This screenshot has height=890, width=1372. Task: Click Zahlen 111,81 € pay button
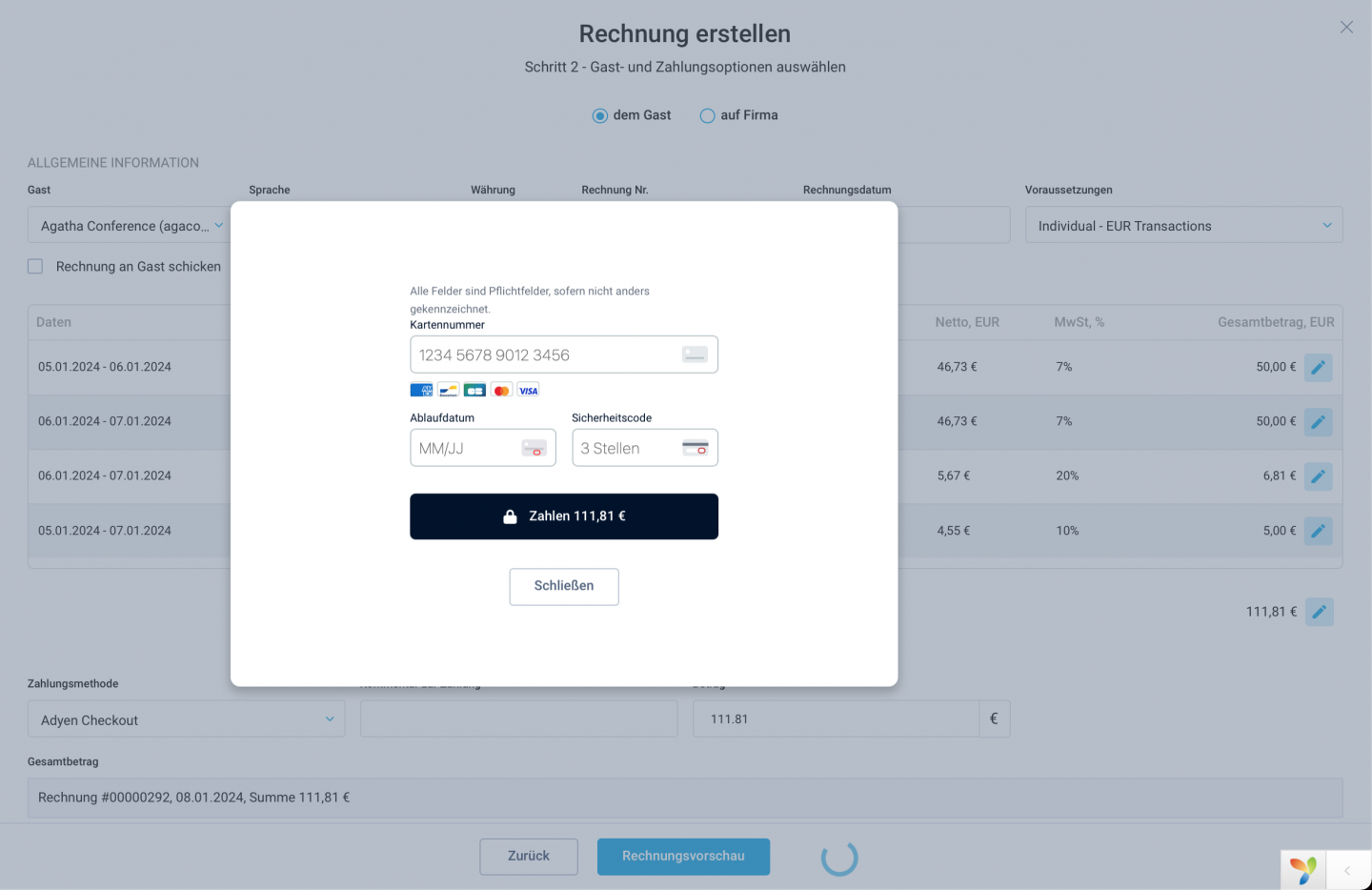tap(564, 516)
